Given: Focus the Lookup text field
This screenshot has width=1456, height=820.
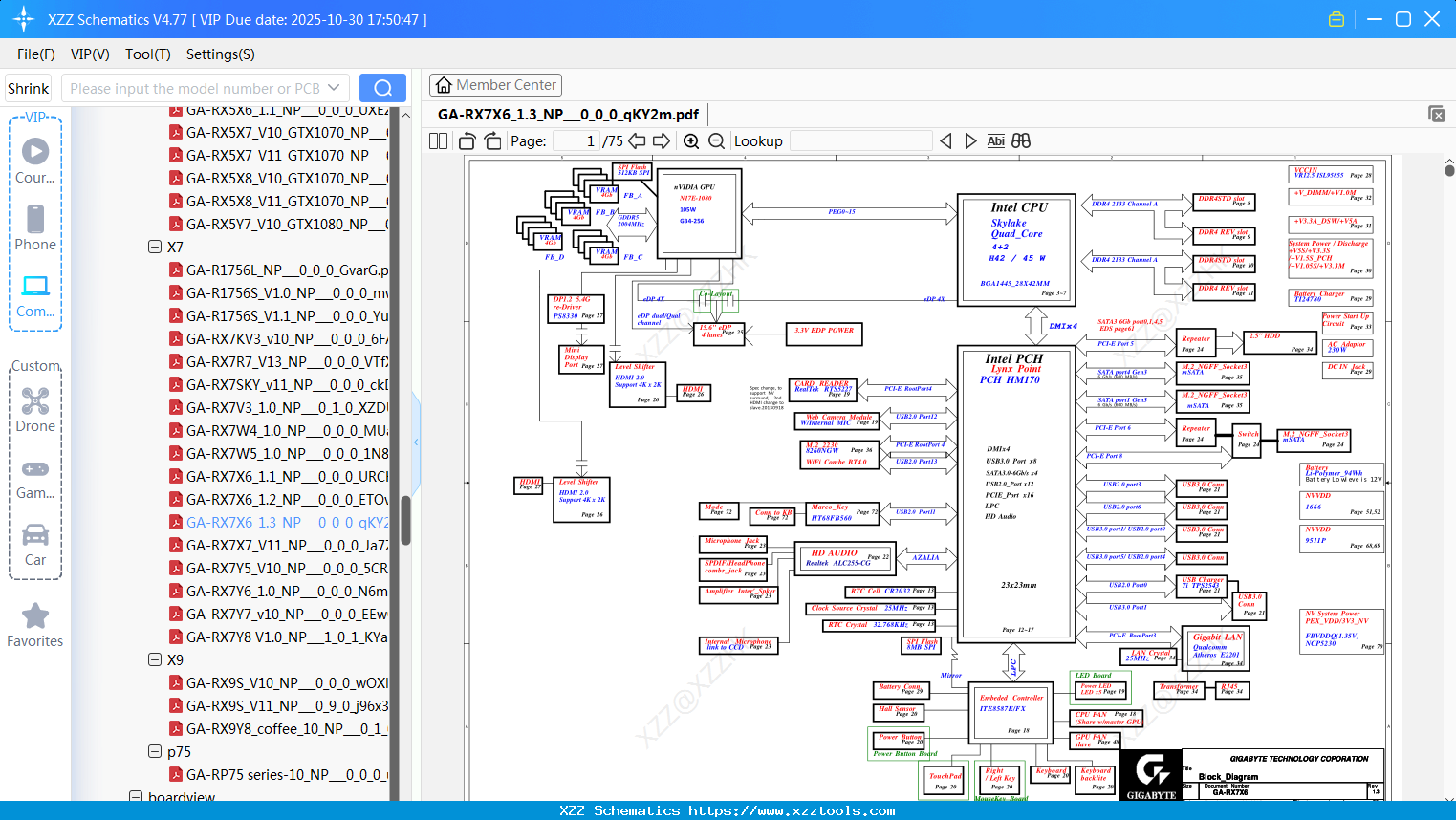Looking at the screenshot, I should 860,140.
